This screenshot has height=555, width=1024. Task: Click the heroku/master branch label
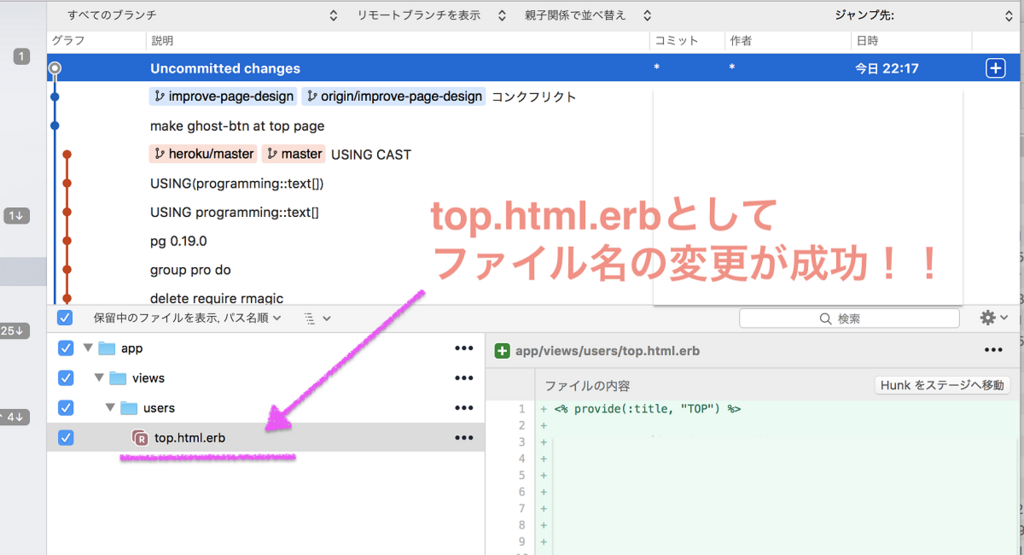204,154
